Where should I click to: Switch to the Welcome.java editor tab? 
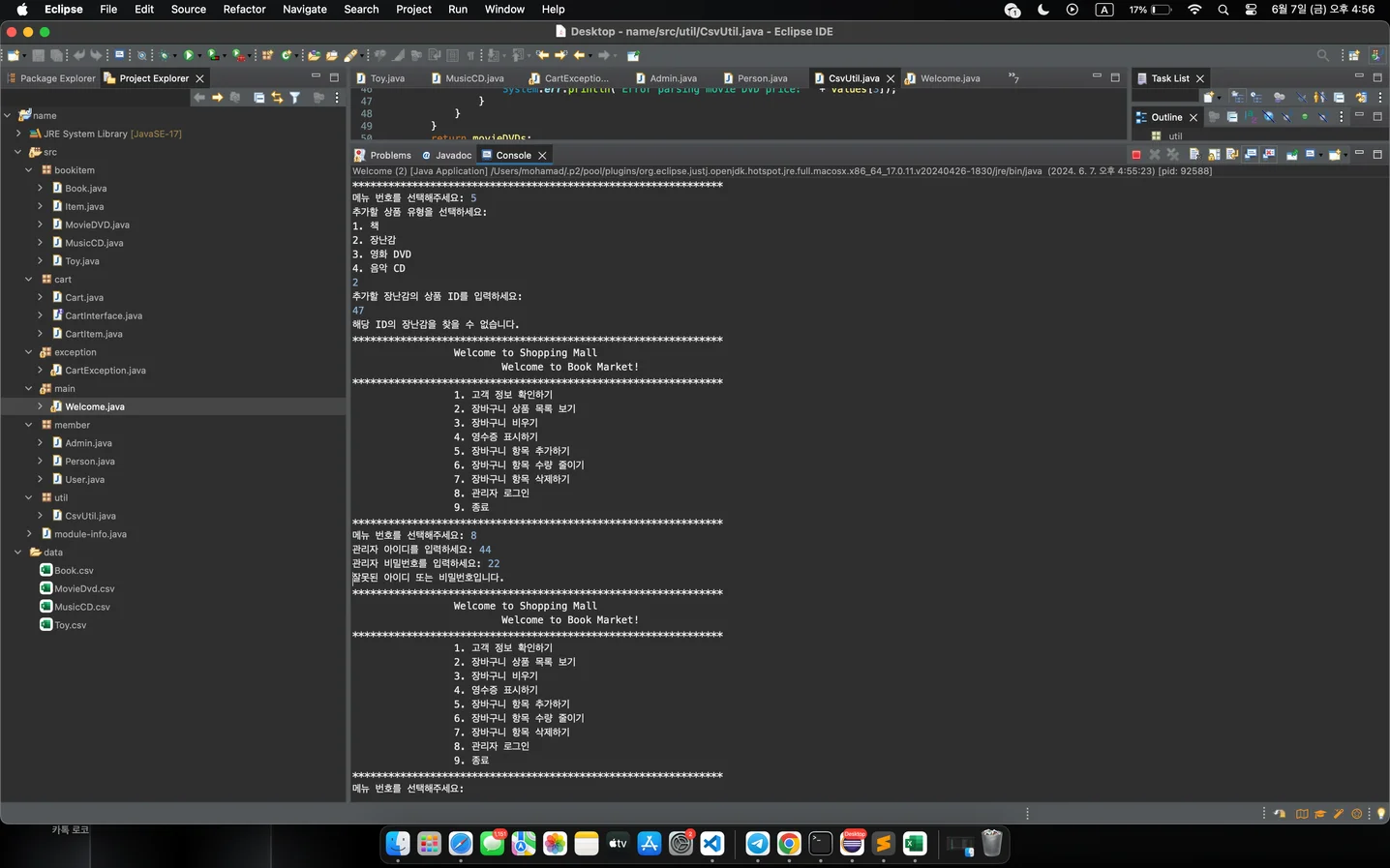(949, 78)
